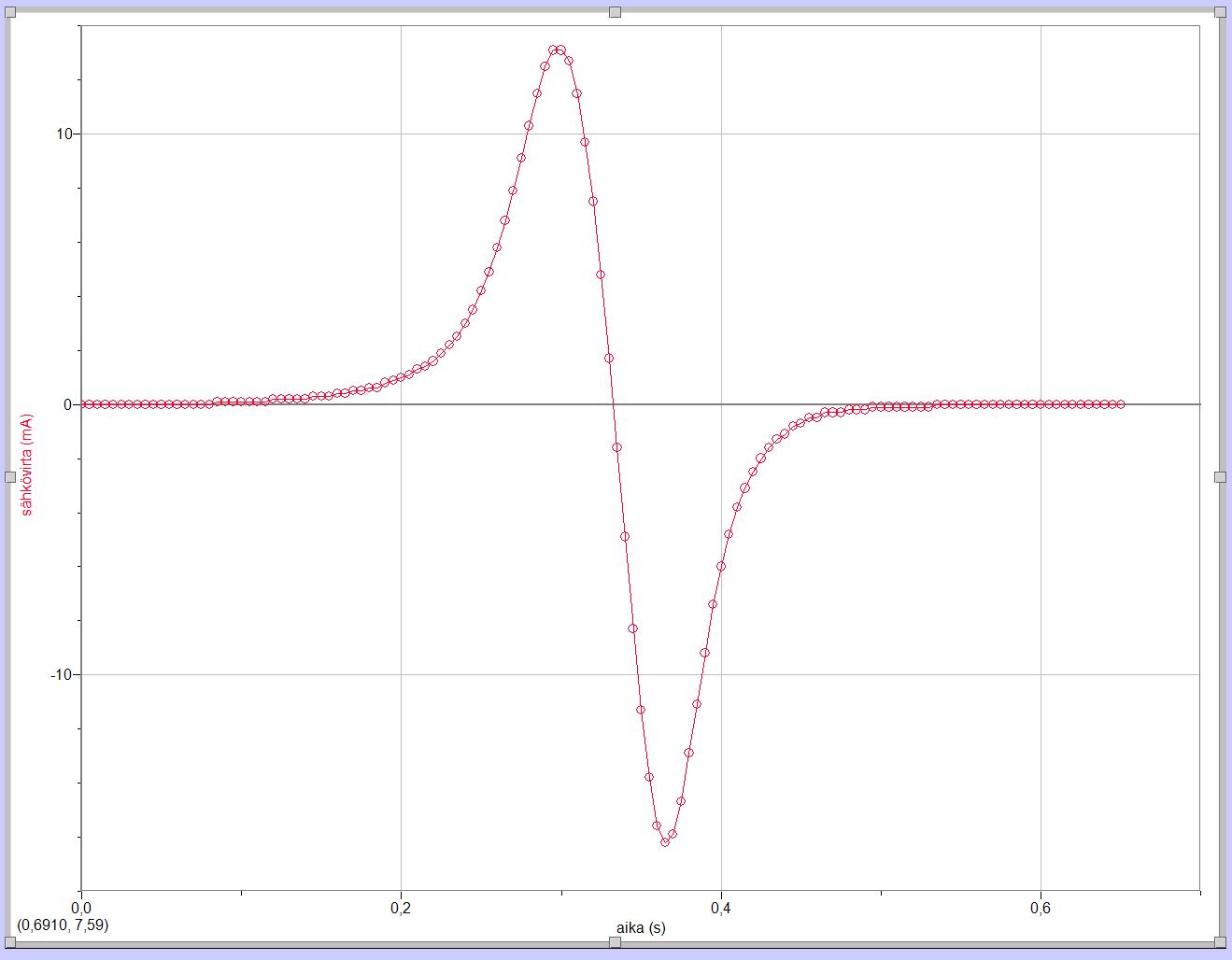
Task: Open the 'aika (s)' x-axis label menu
Action: click(x=641, y=928)
